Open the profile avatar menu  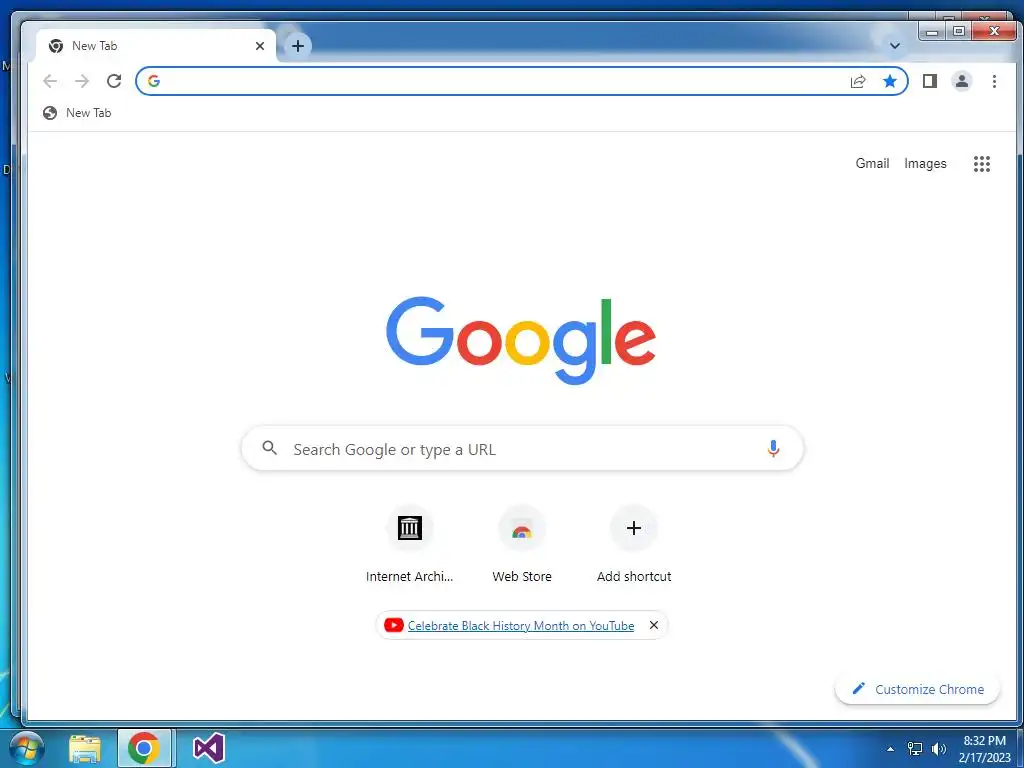pyautogui.click(x=961, y=81)
